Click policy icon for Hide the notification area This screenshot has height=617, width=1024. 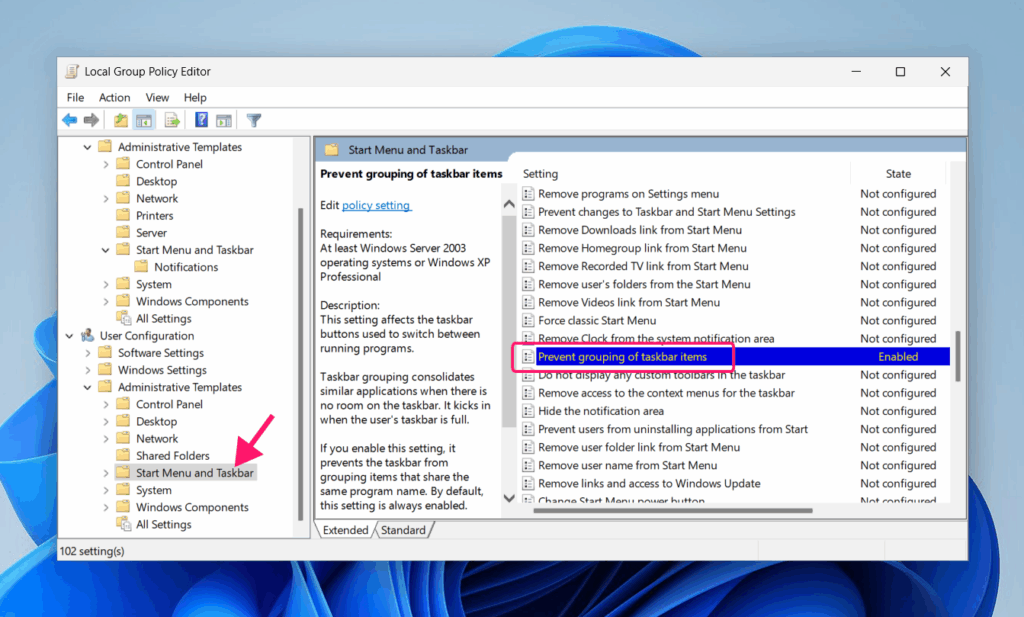click(528, 411)
